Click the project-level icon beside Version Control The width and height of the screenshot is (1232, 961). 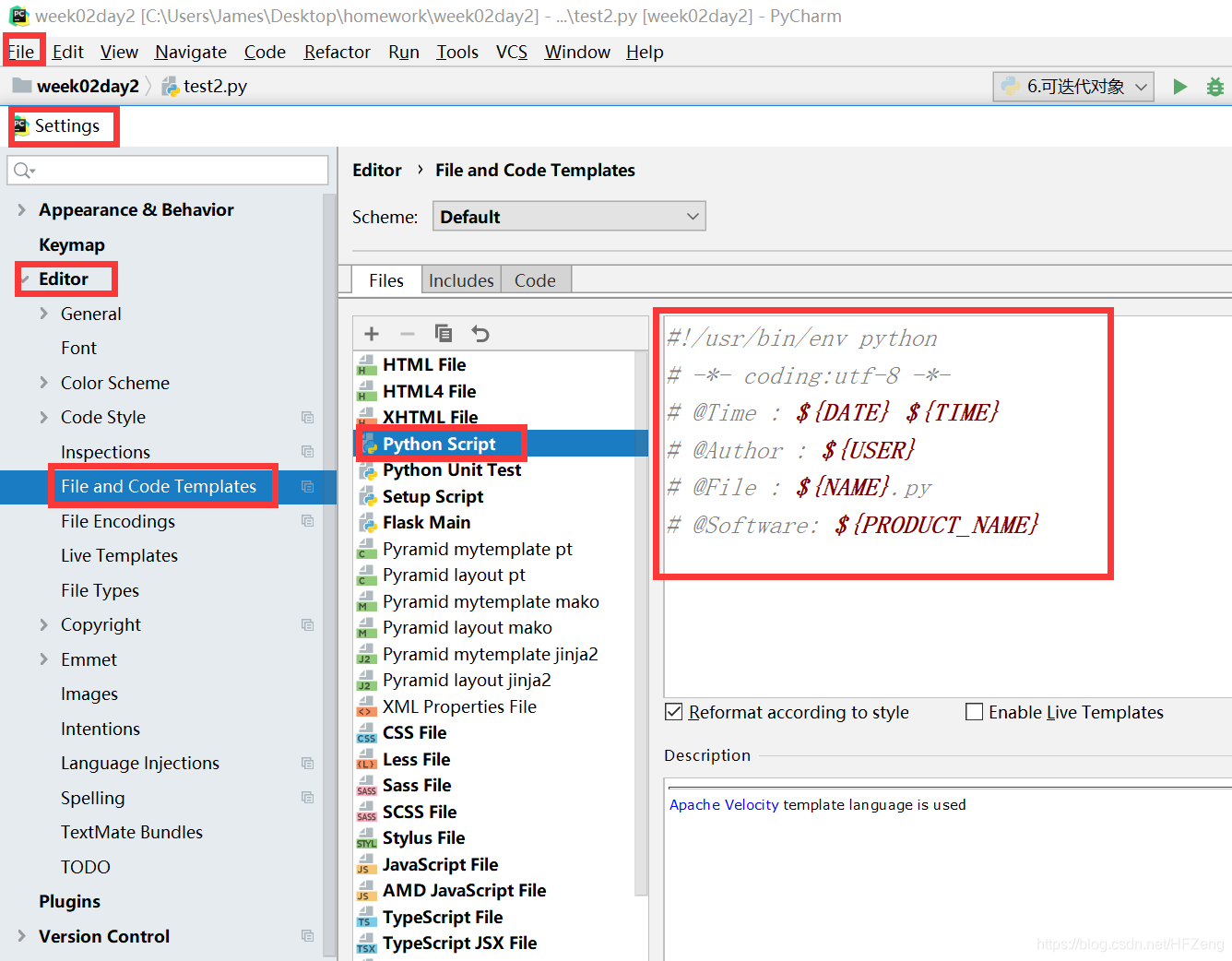click(x=308, y=936)
